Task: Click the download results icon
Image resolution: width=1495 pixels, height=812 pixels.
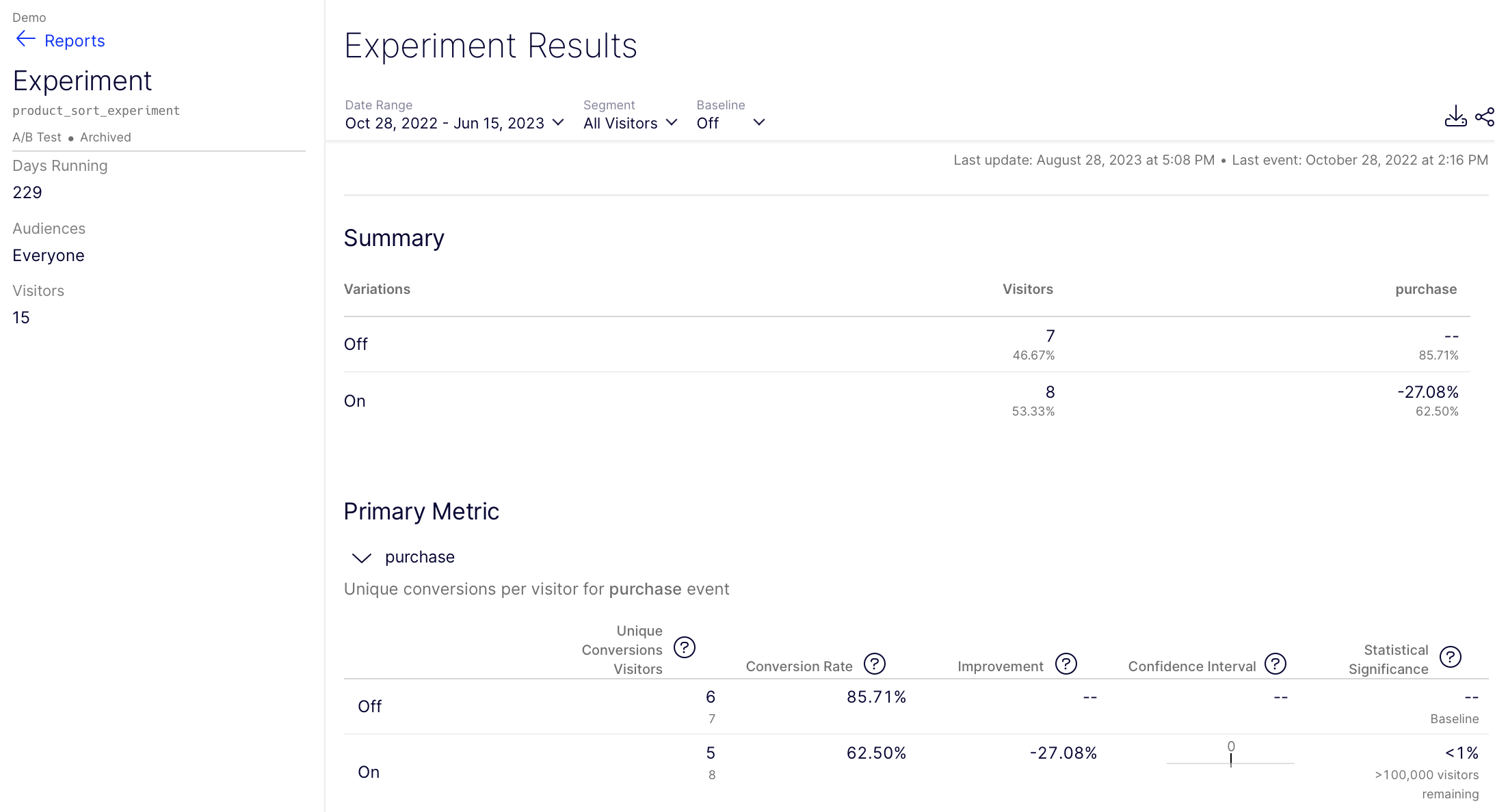Action: [1455, 117]
